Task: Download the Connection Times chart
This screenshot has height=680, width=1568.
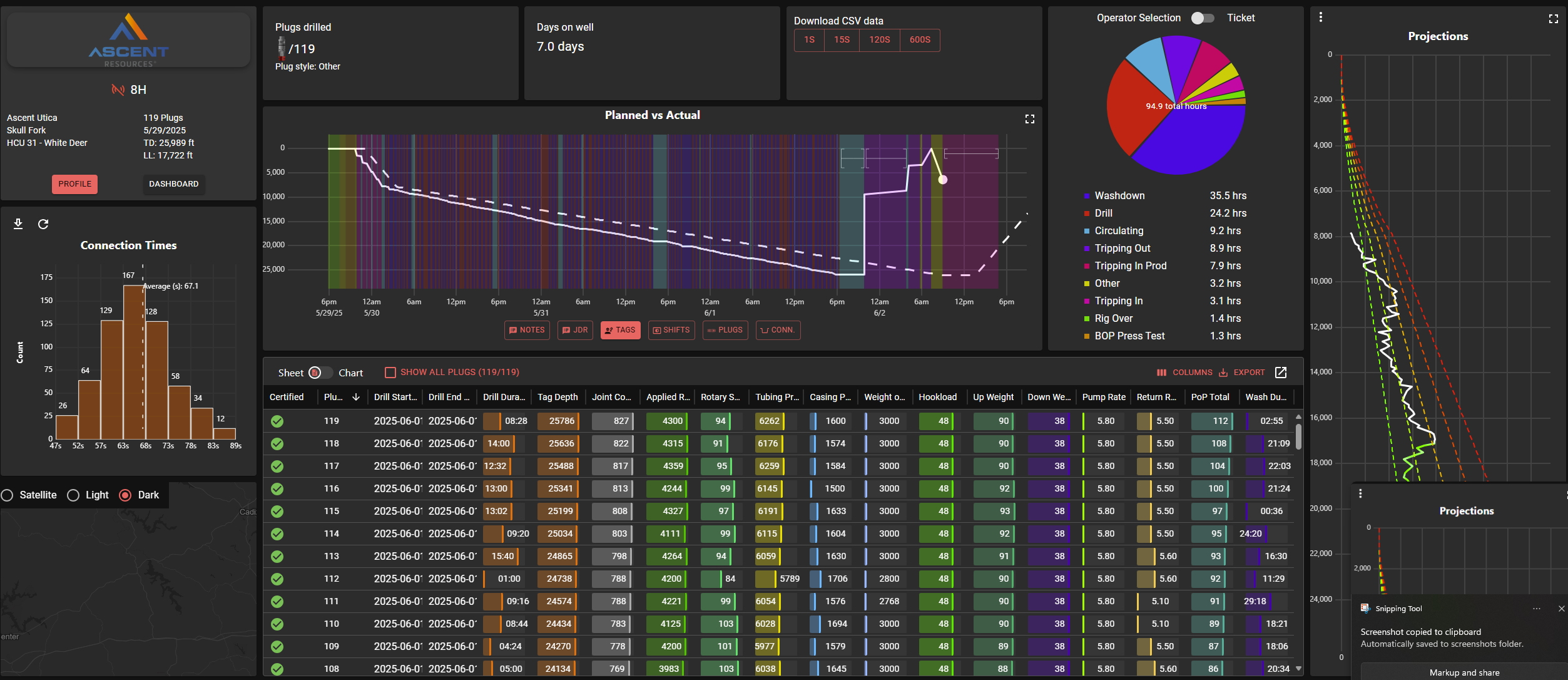Action: click(x=18, y=224)
